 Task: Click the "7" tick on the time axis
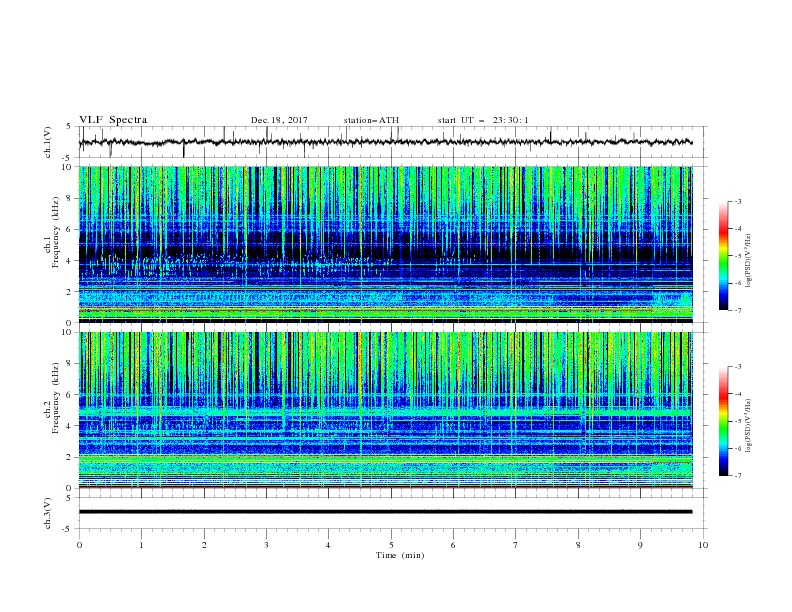[516, 545]
